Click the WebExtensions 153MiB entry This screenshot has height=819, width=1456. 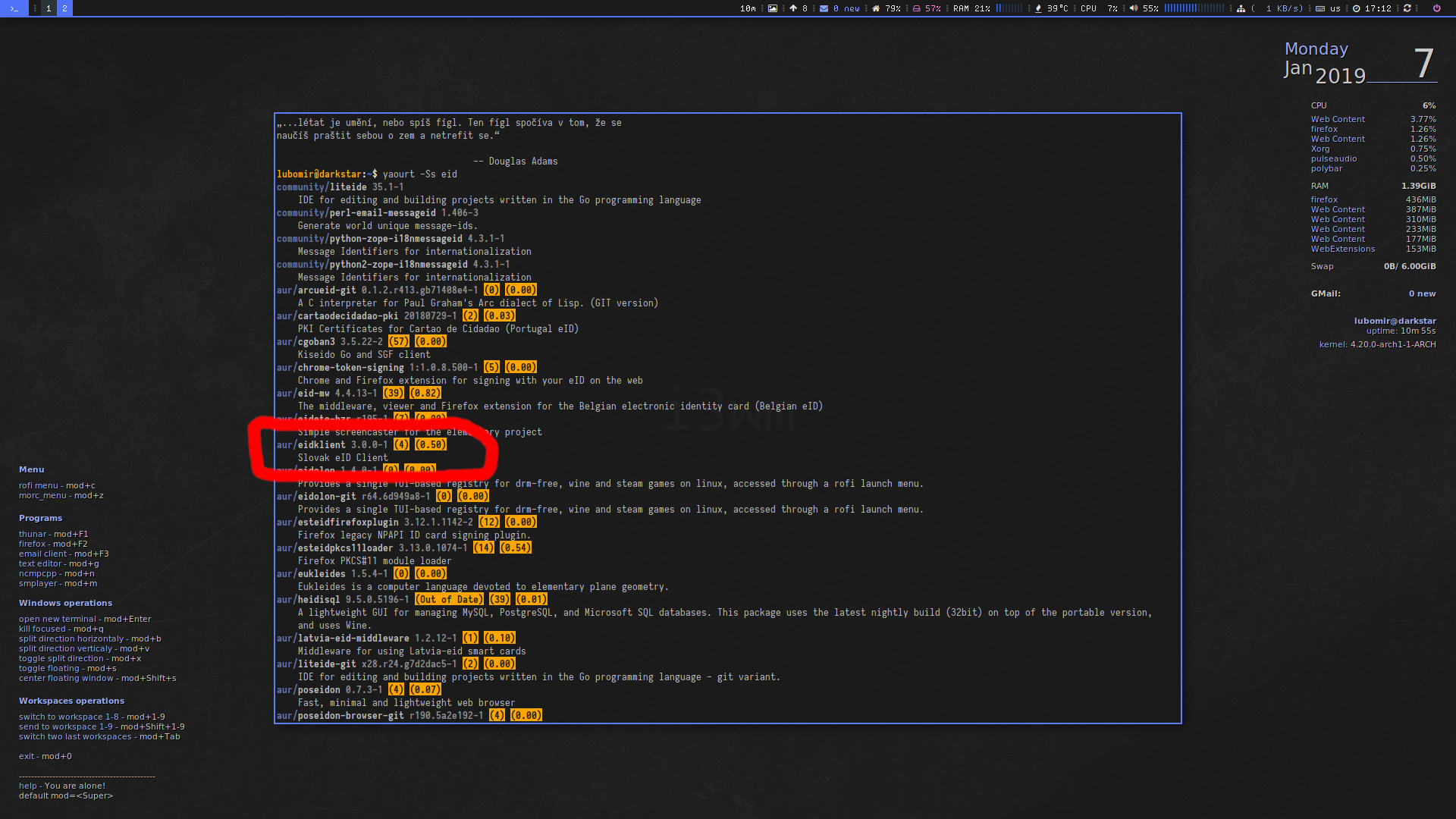tap(1373, 249)
